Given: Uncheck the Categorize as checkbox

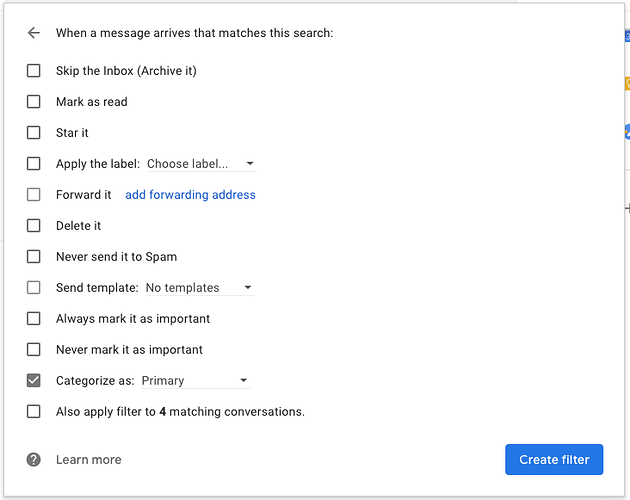Looking at the screenshot, I should coord(34,381).
